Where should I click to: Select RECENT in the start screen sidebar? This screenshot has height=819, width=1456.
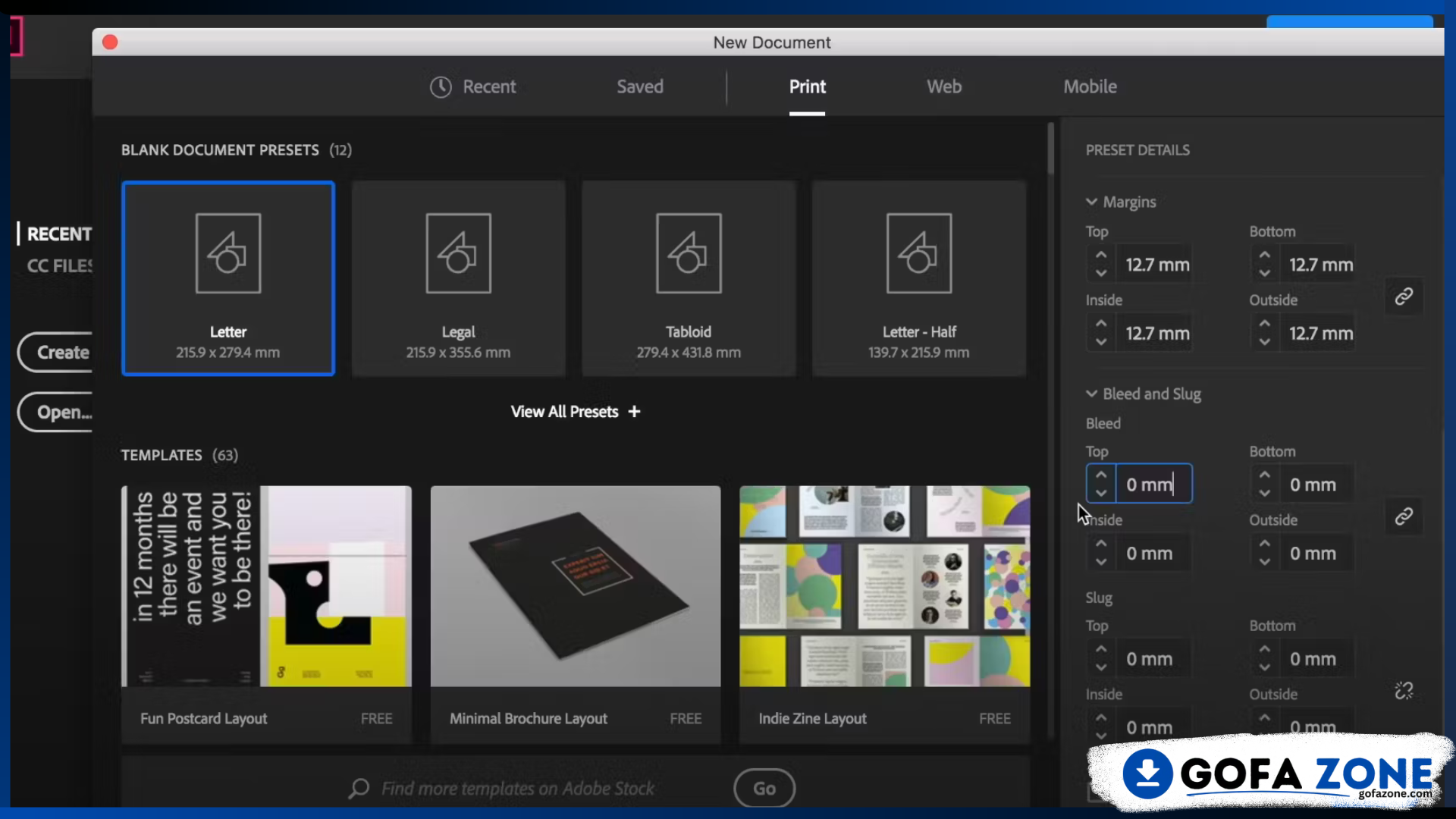[59, 234]
